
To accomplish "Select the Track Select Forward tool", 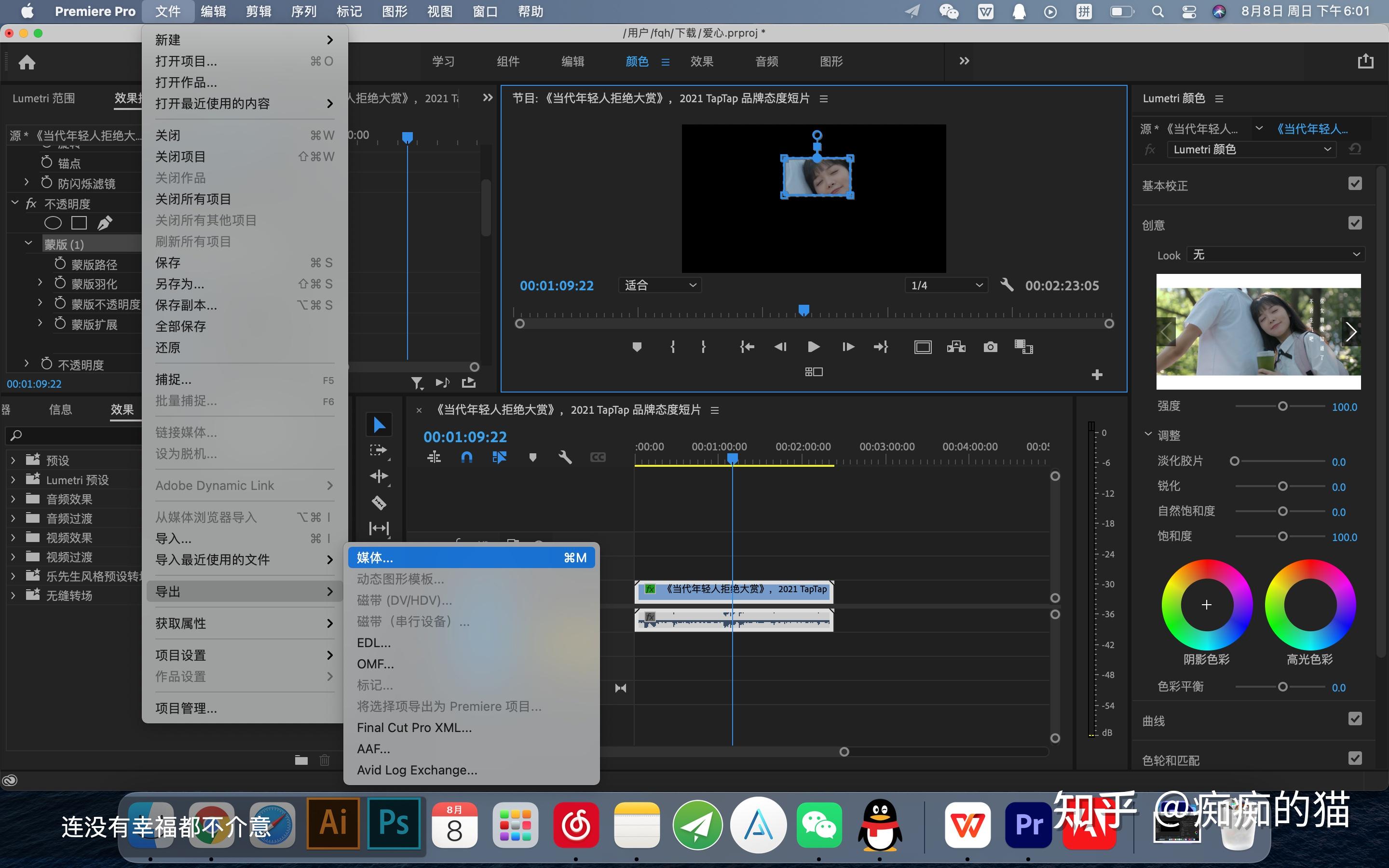I will tap(379, 451).
